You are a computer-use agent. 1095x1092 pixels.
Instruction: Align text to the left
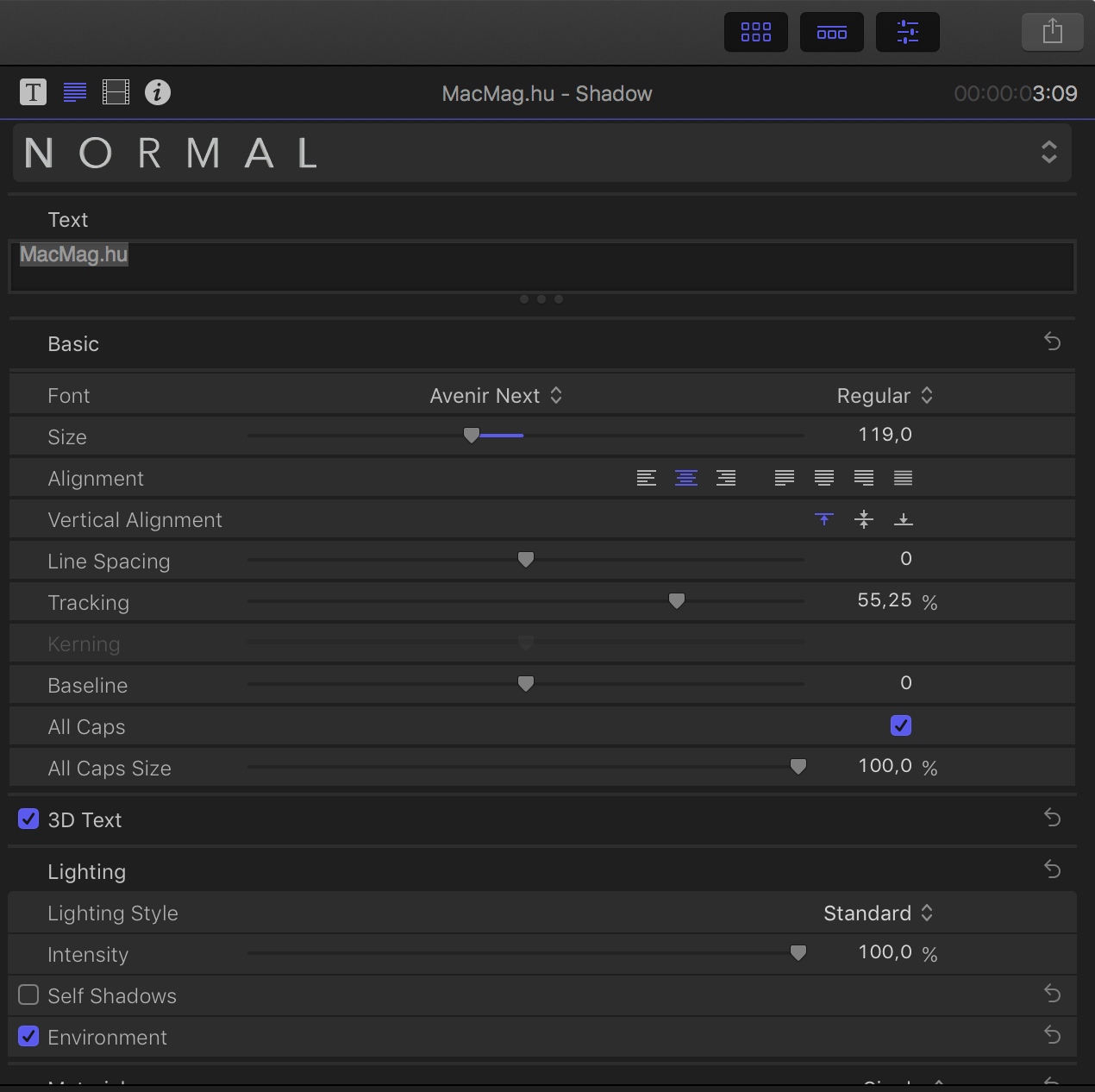(x=647, y=478)
